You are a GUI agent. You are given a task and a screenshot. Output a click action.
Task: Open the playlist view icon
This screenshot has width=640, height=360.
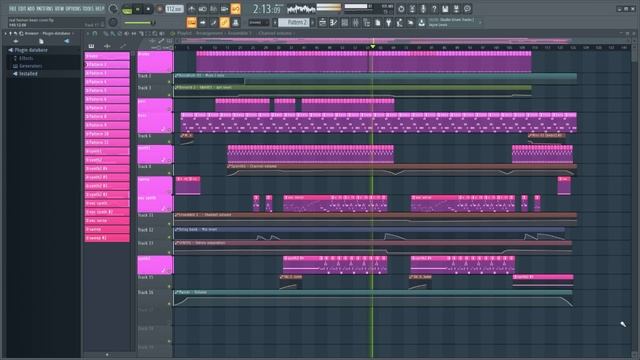point(322,22)
